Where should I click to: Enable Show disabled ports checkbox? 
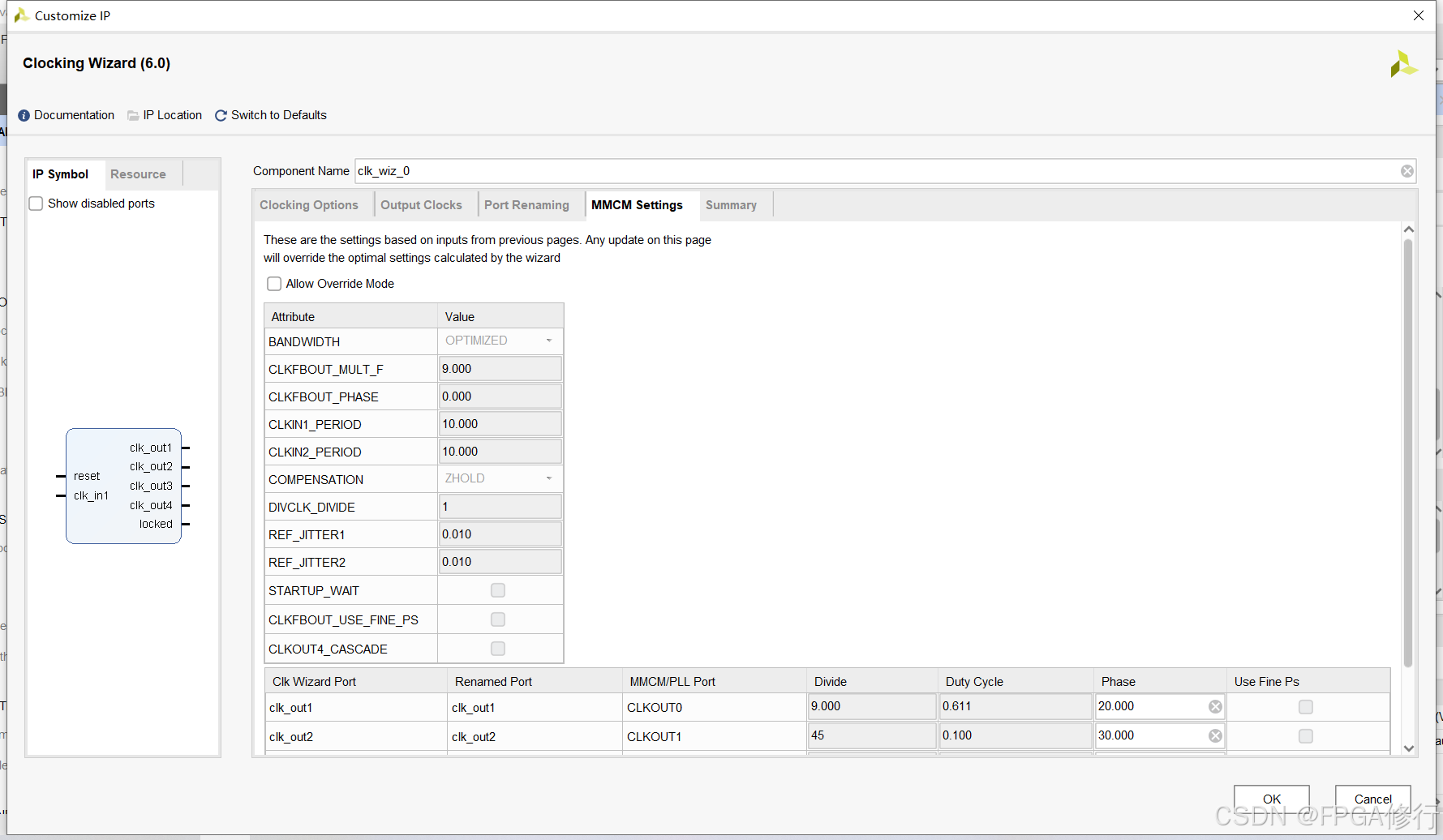coord(36,204)
